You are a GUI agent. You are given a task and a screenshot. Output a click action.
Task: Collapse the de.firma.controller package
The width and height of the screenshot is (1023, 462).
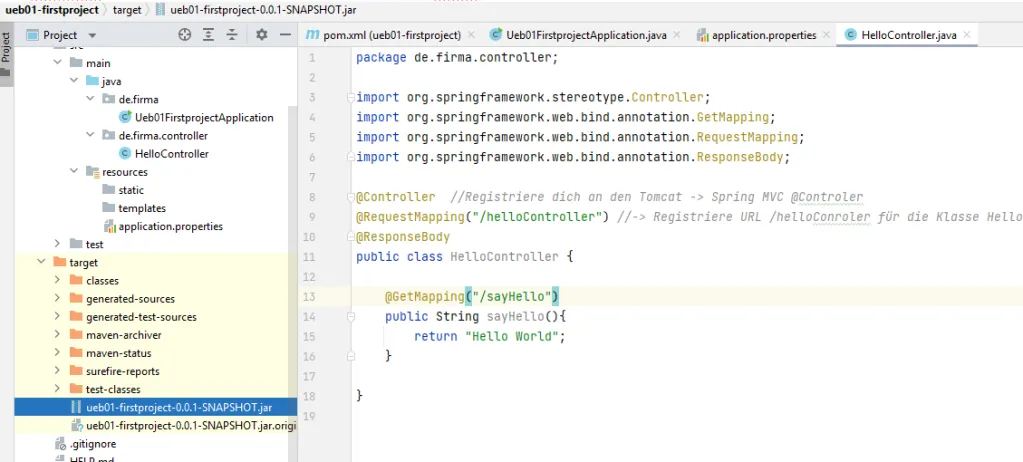[90, 136]
